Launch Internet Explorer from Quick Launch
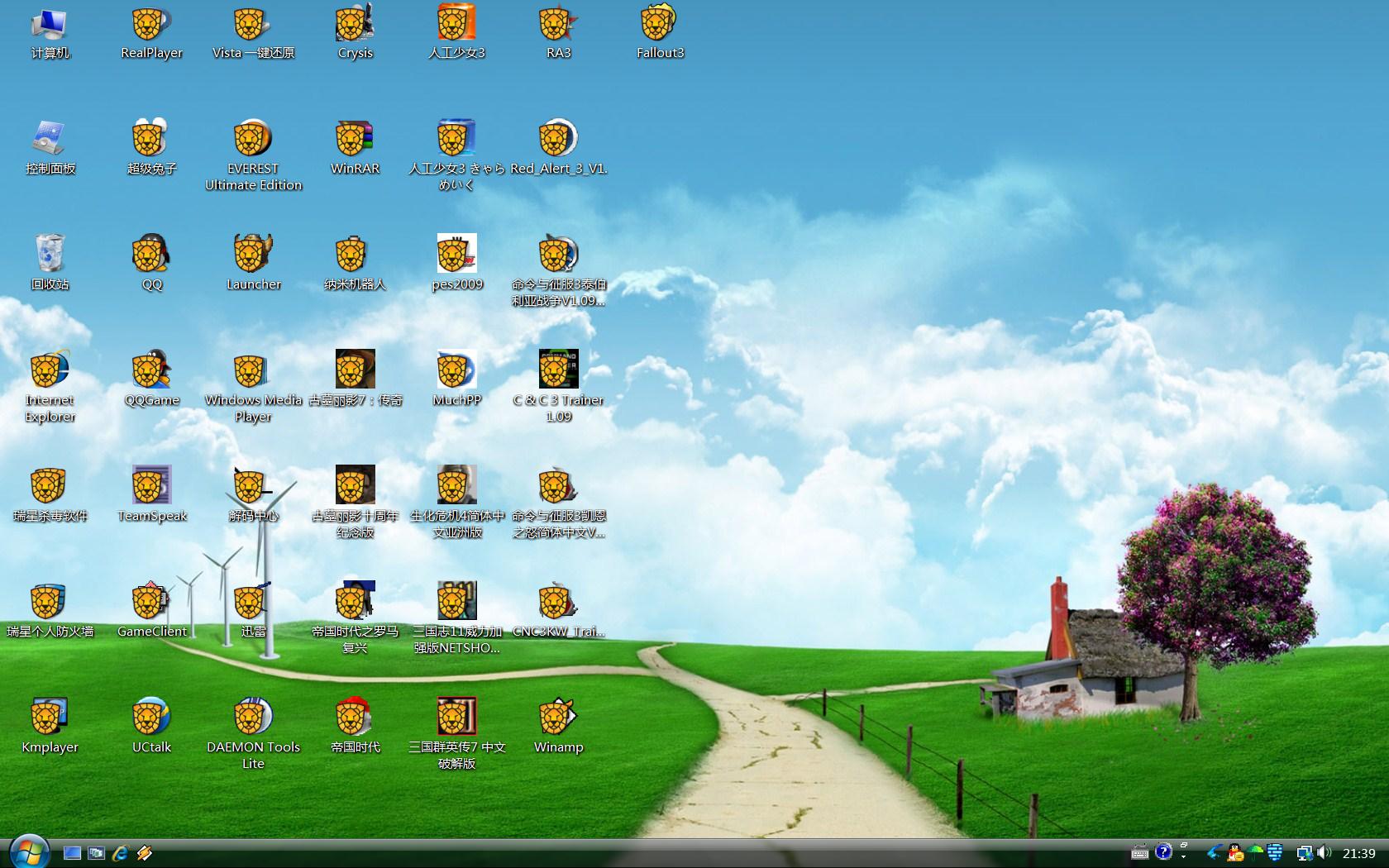 click(120, 853)
